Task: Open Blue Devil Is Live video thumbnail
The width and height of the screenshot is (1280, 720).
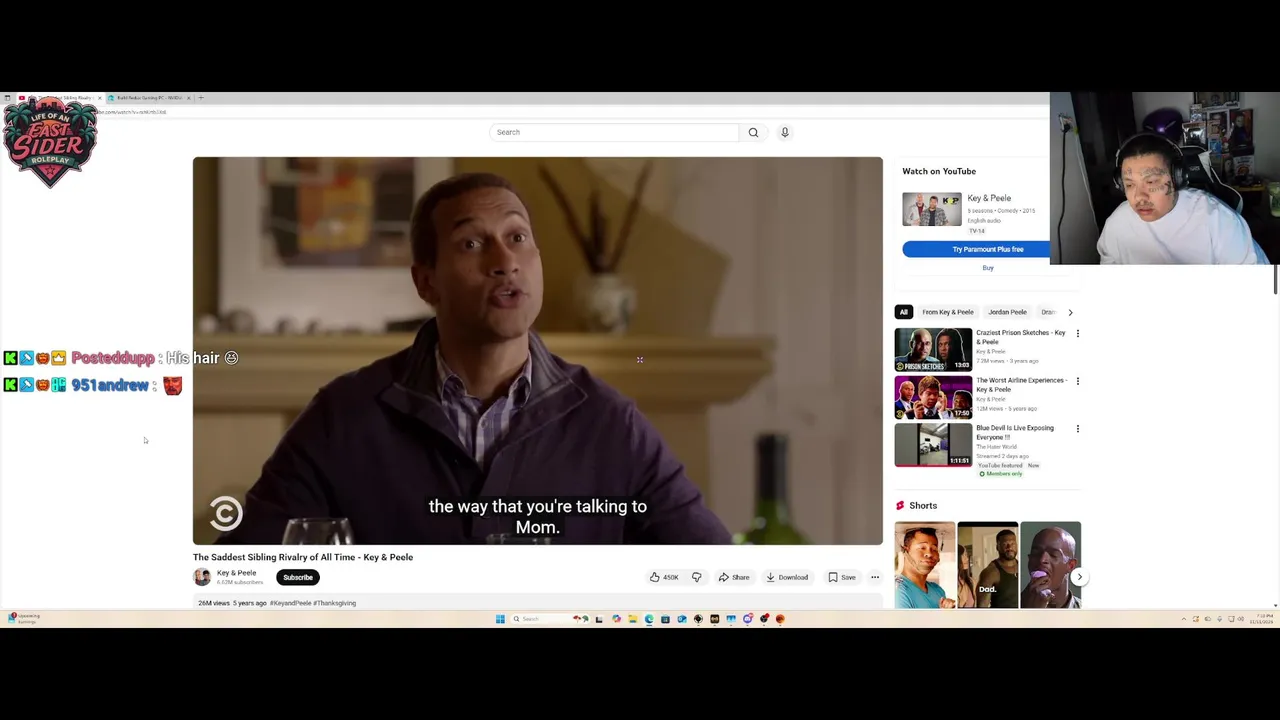Action: pos(933,445)
